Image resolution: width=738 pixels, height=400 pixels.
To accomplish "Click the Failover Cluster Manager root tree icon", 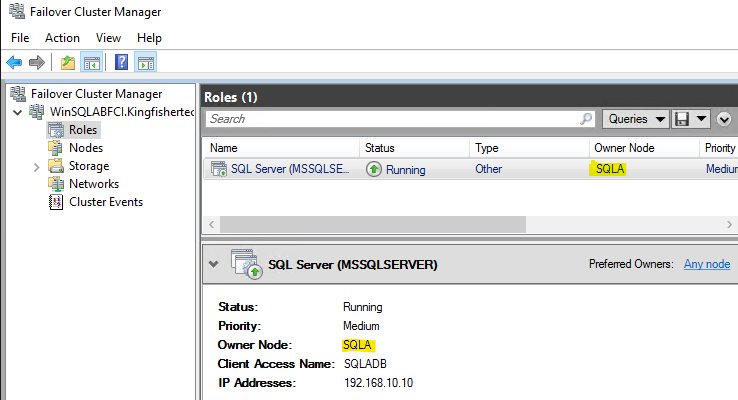I will [18, 94].
